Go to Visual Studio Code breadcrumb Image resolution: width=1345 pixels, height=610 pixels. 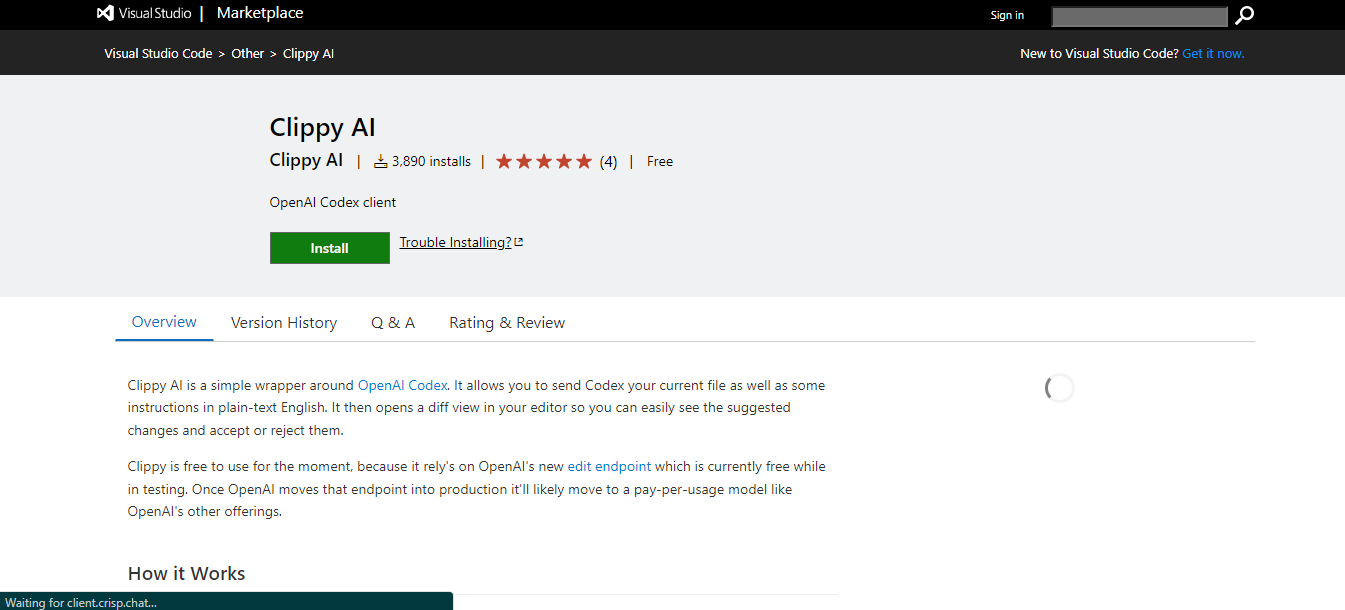coord(158,54)
